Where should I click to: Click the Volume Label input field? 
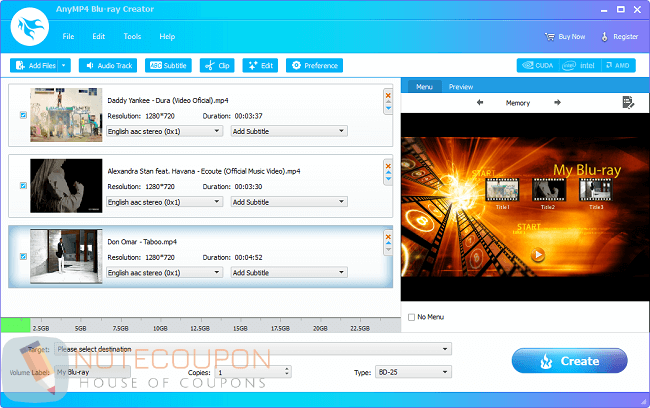point(92,372)
